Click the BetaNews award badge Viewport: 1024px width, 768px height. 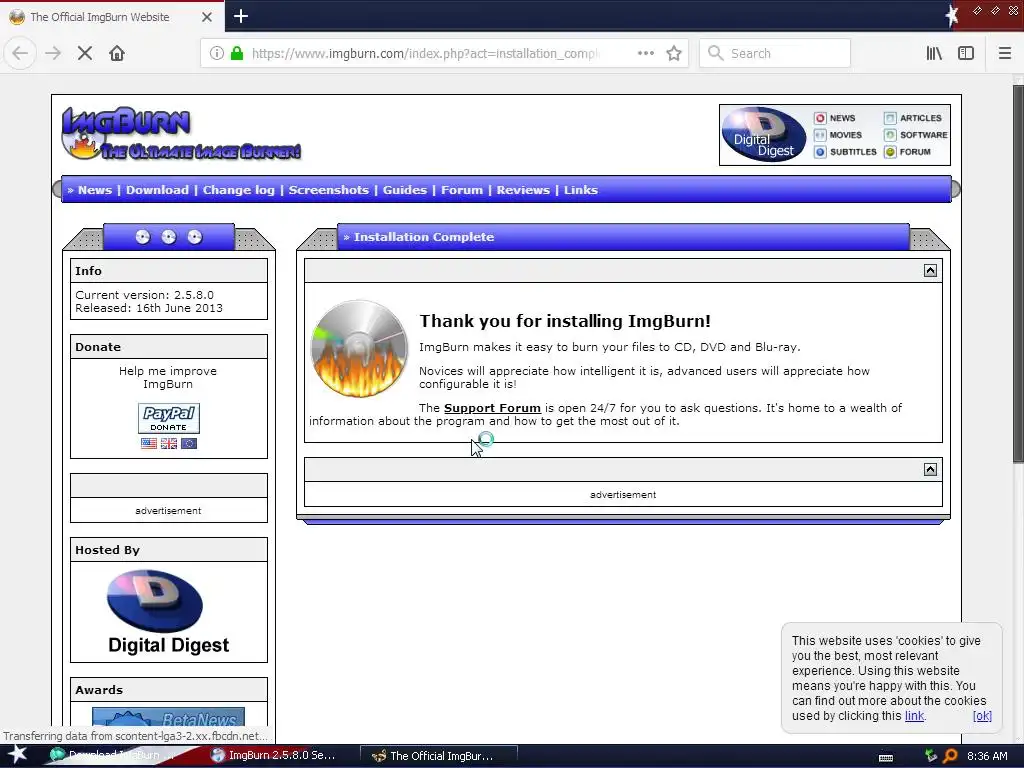tap(168, 717)
